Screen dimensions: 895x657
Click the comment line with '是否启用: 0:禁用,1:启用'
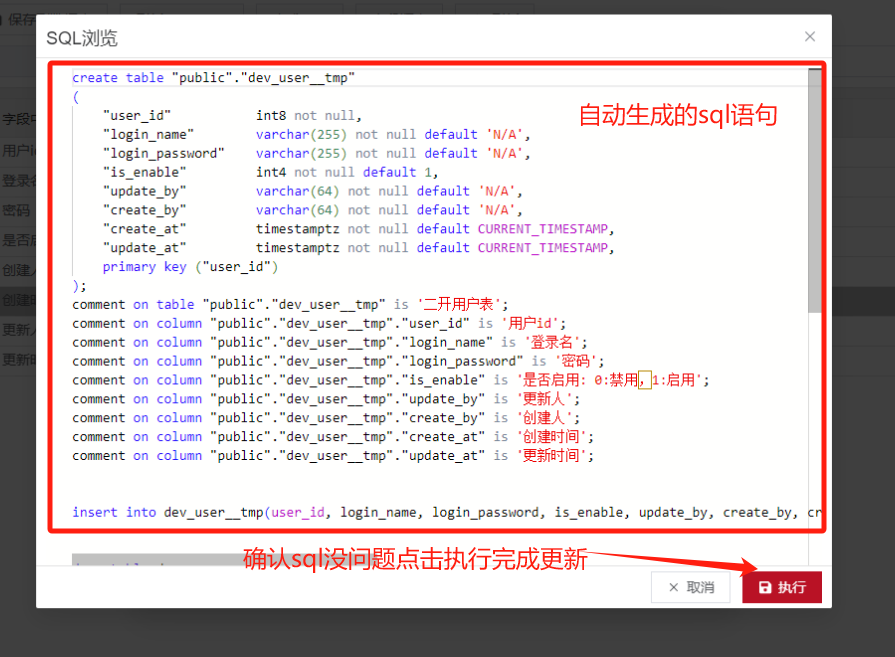point(390,380)
